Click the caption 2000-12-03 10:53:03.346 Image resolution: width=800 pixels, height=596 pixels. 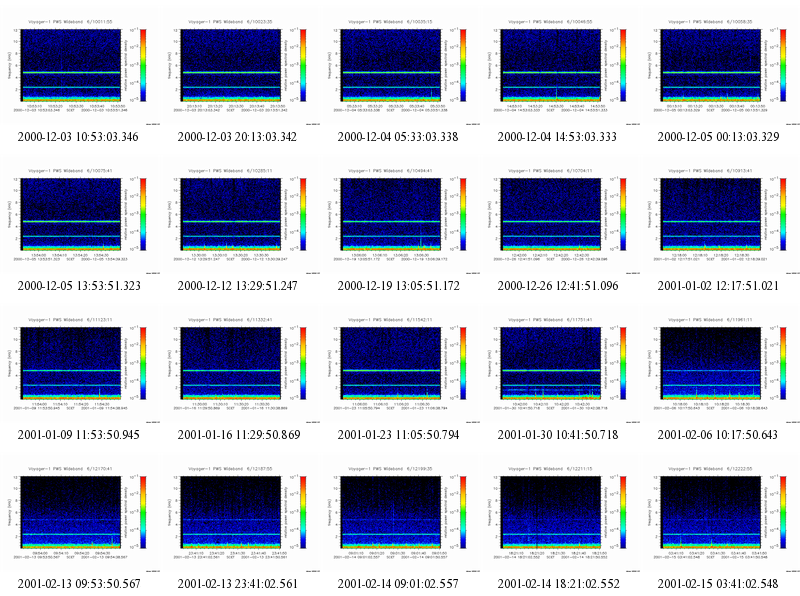tap(78, 137)
